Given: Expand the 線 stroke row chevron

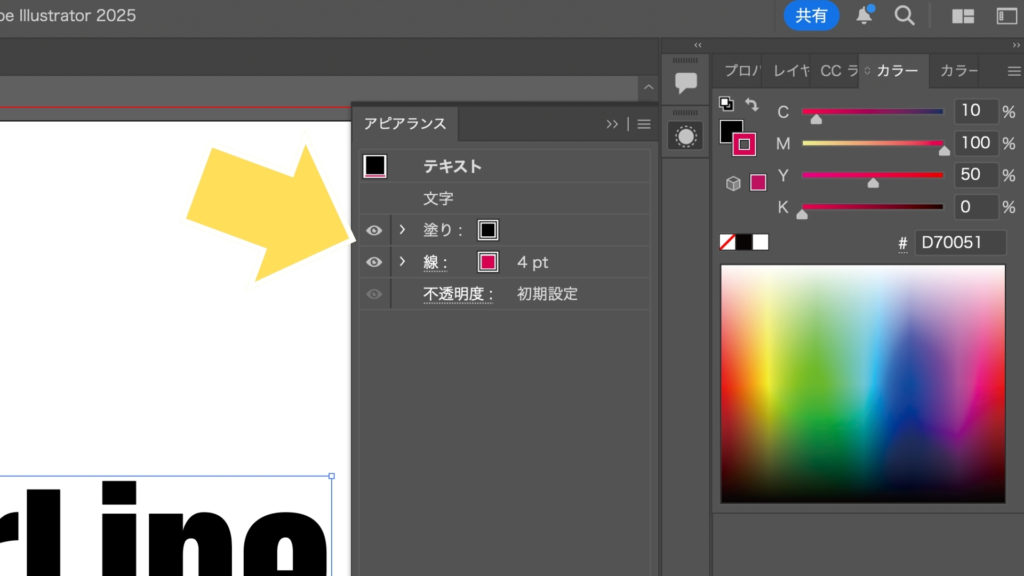Looking at the screenshot, I should (x=402, y=262).
